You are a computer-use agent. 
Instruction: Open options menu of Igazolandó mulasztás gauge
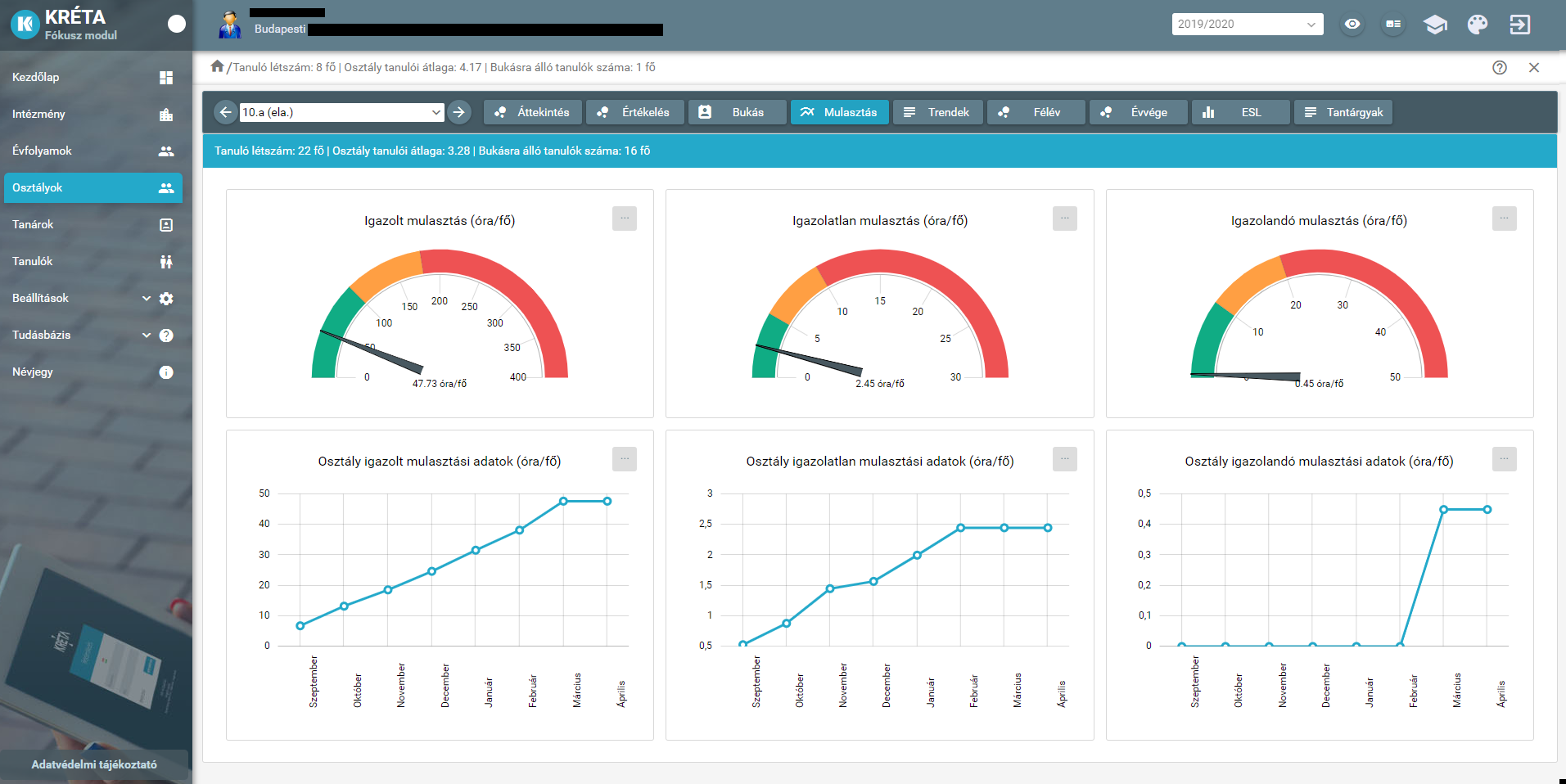click(1505, 219)
